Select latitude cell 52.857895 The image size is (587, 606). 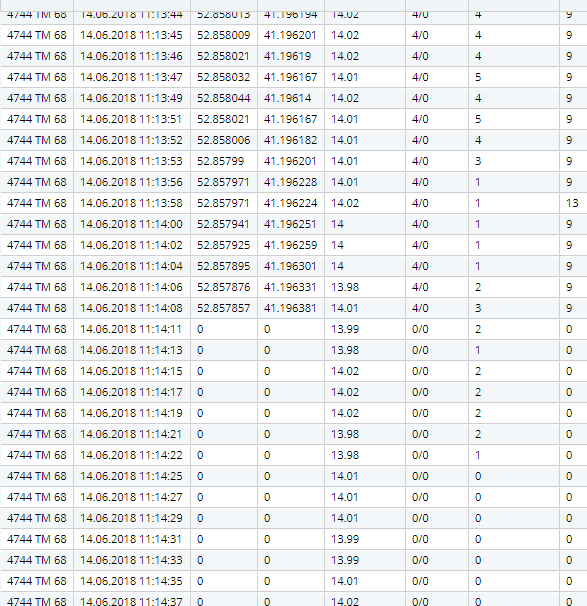click(223, 266)
